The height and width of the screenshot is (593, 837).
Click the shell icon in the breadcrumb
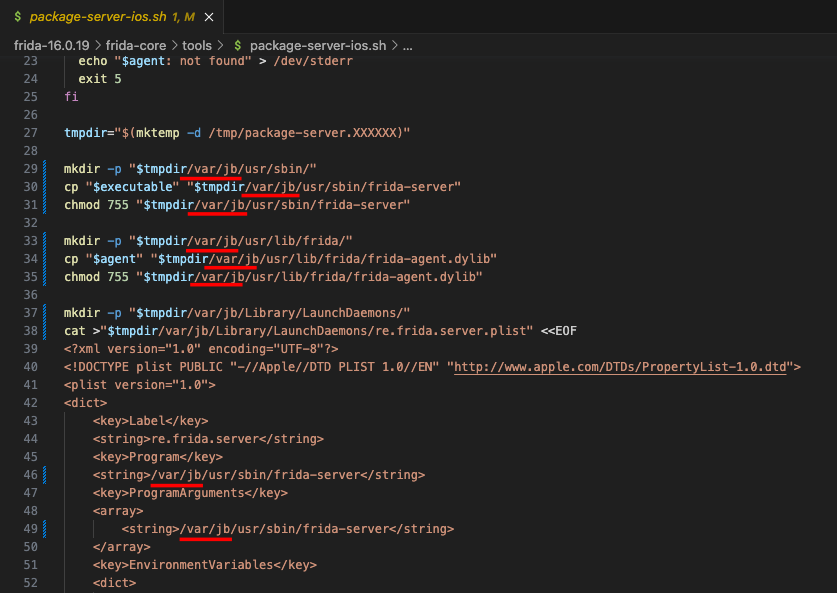238,46
